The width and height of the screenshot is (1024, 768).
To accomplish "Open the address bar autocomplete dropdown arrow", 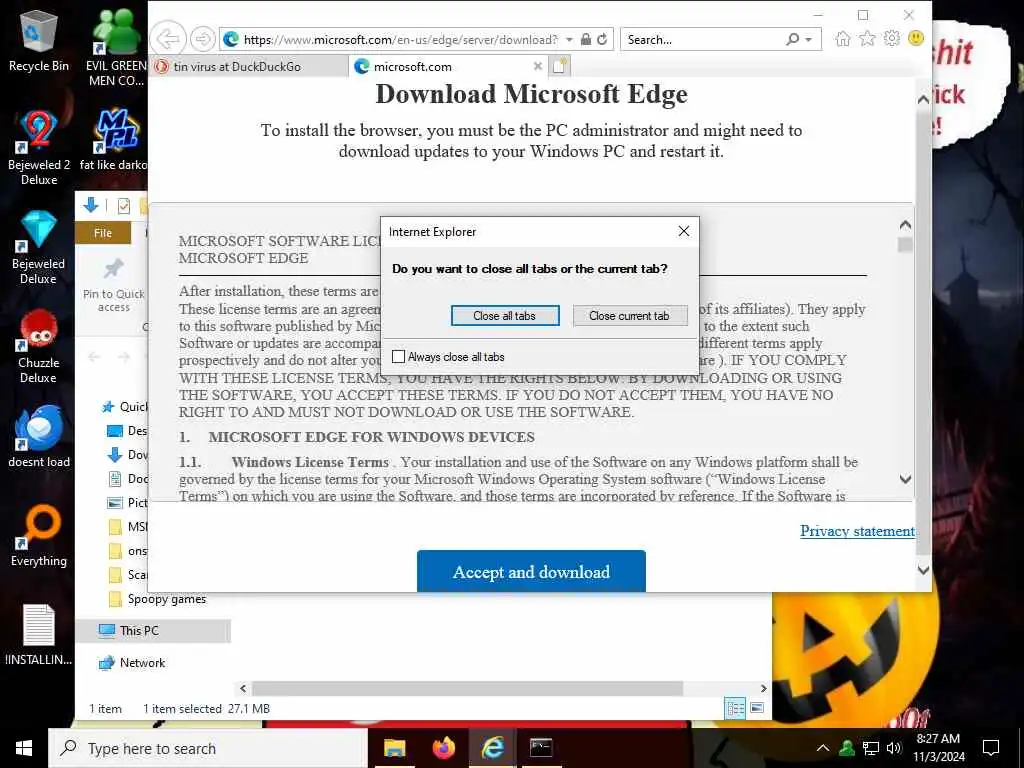I will (x=569, y=40).
